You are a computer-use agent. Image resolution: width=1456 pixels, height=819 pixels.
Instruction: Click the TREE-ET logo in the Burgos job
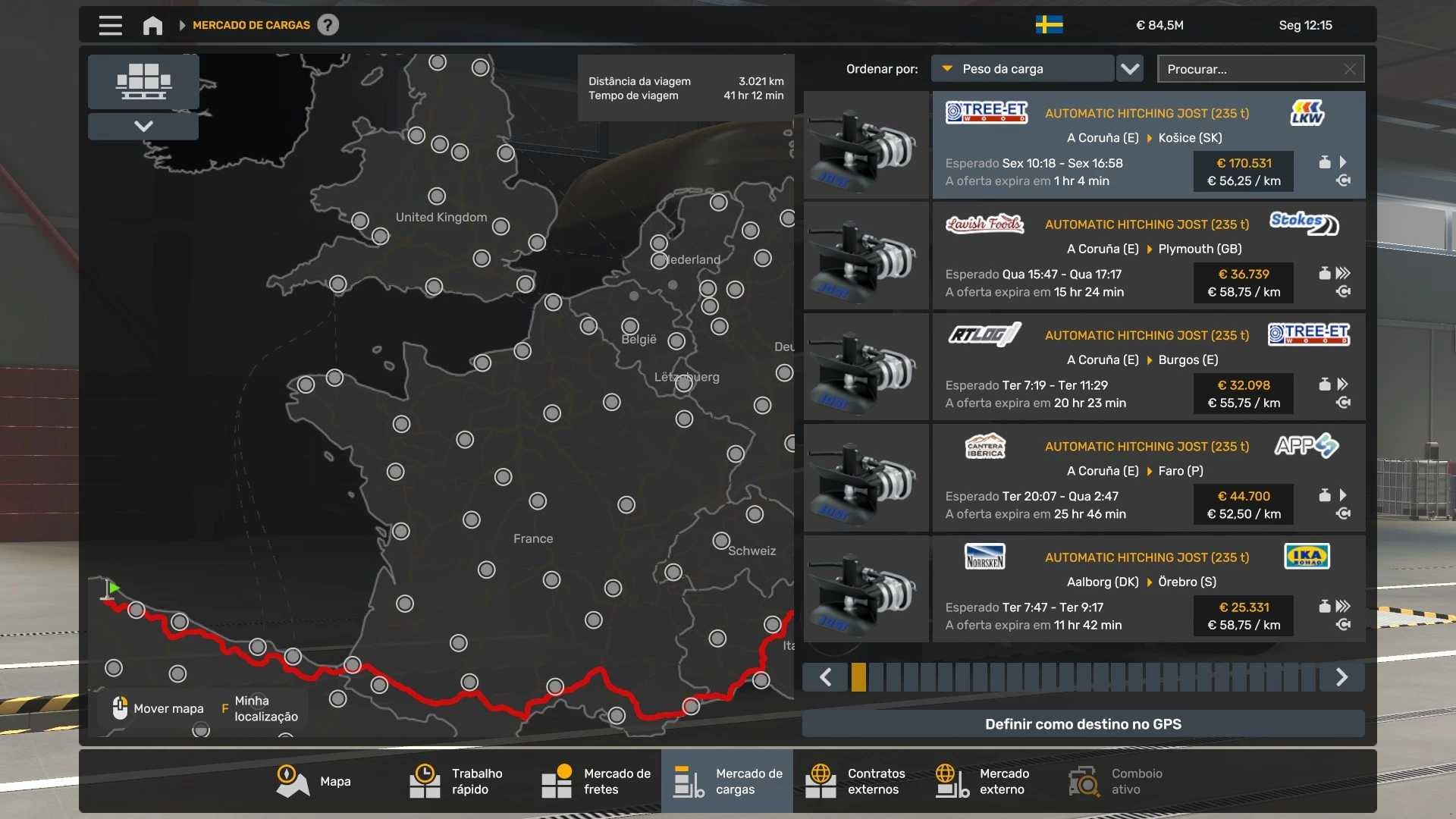1309,334
